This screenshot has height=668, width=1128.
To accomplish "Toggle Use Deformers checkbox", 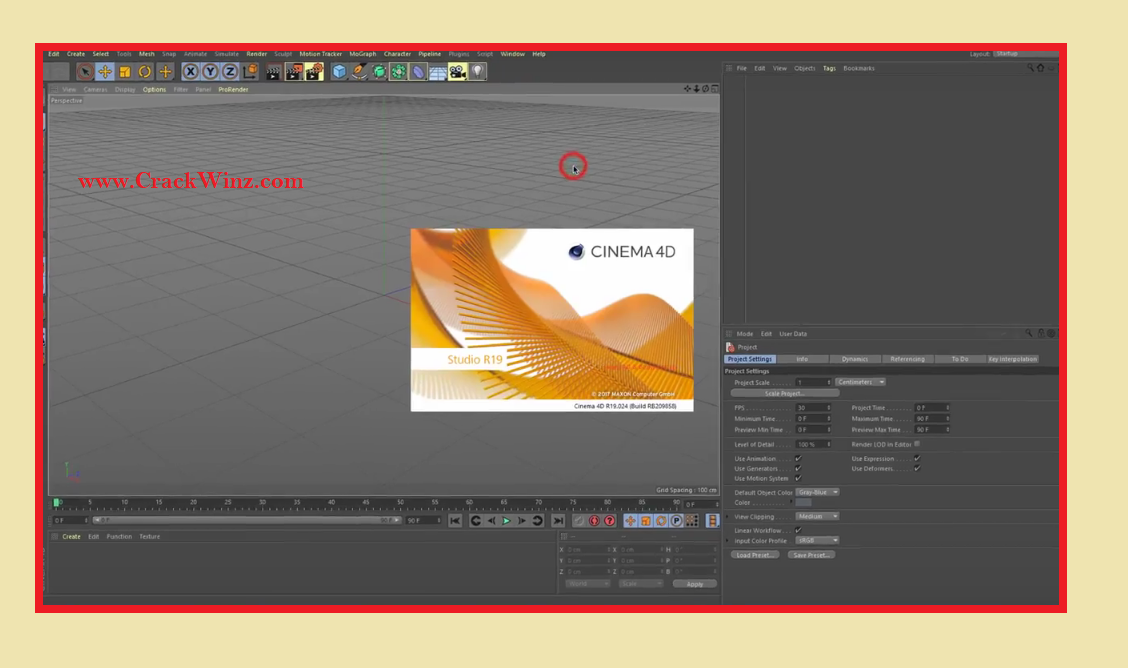I will click(917, 468).
